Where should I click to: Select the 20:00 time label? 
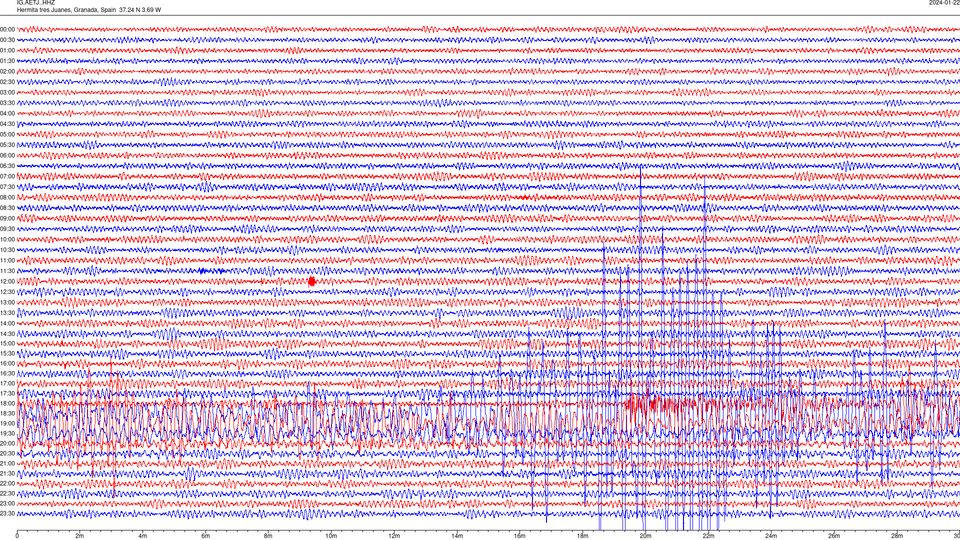(7, 443)
